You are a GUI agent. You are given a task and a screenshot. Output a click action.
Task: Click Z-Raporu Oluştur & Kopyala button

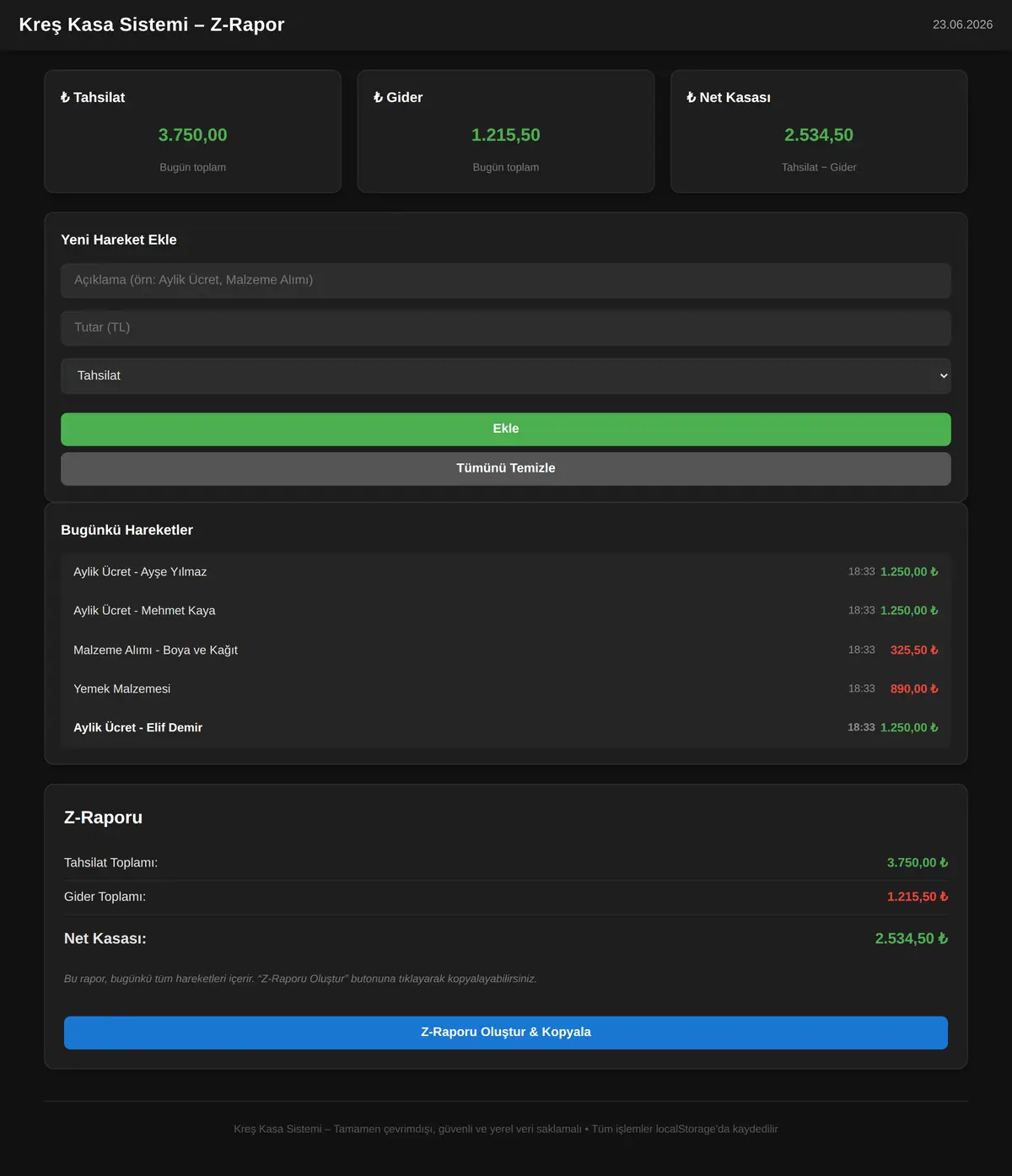pos(506,1033)
